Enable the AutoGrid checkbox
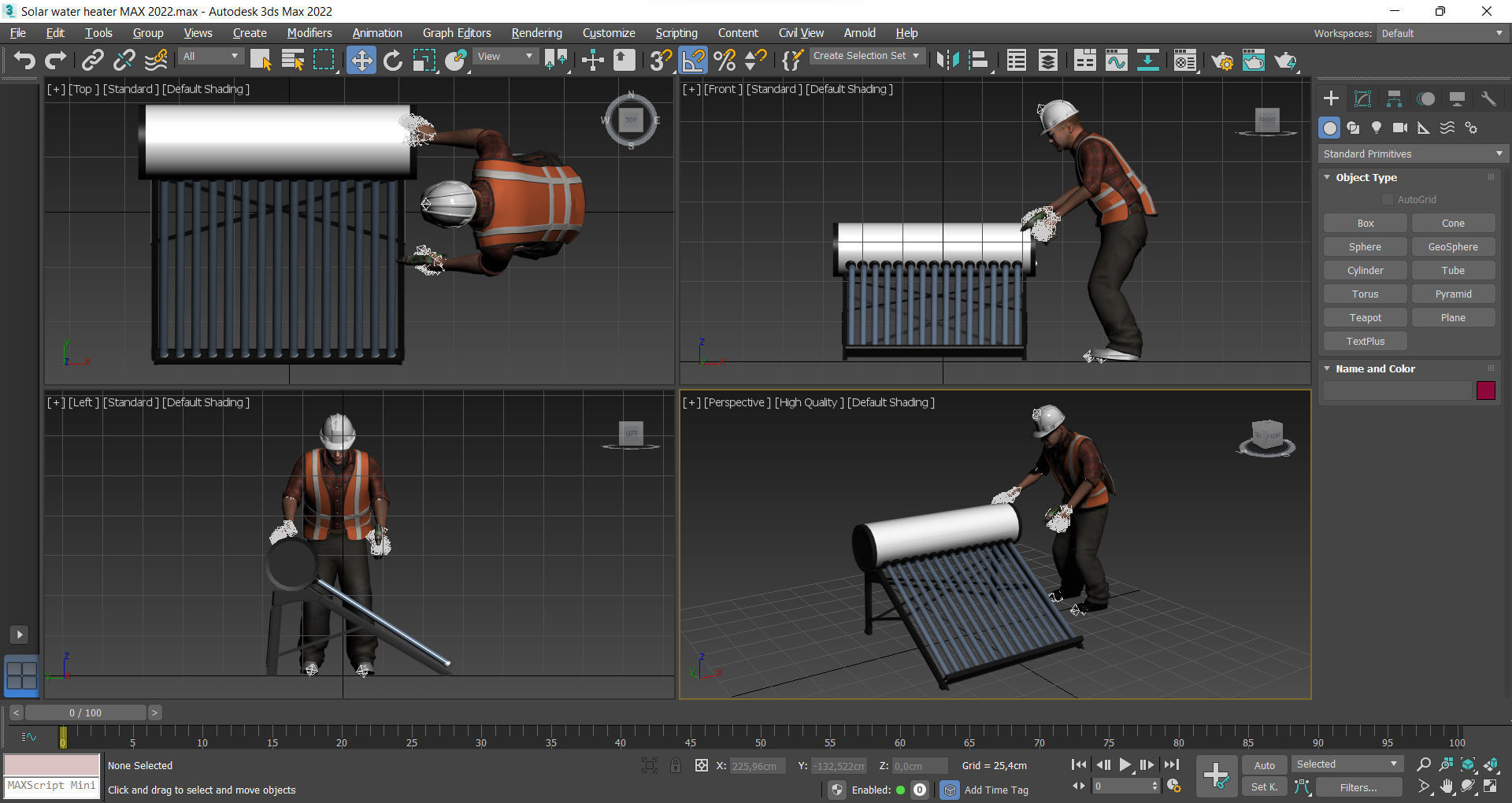This screenshot has height=803, width=1512. (1388, 200)
